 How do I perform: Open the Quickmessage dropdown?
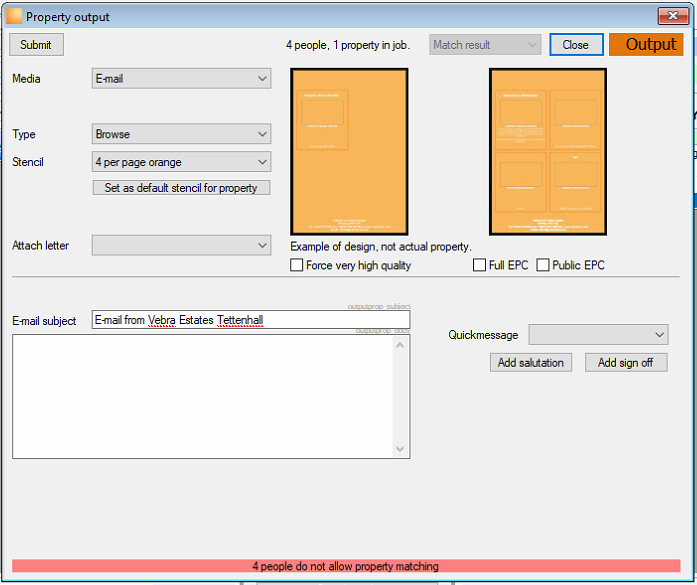click(x=598, y=334)
